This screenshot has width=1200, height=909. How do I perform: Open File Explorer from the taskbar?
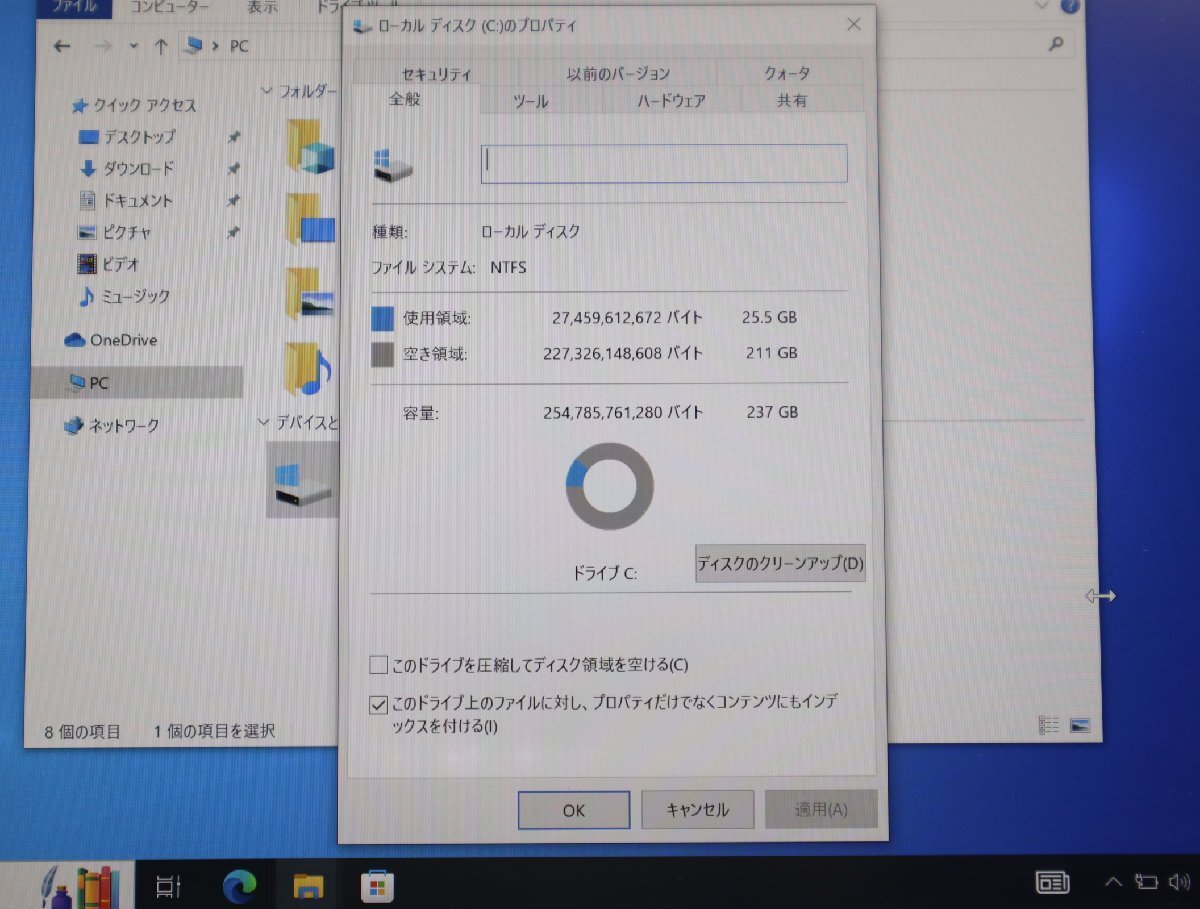(x=308, y=884)
